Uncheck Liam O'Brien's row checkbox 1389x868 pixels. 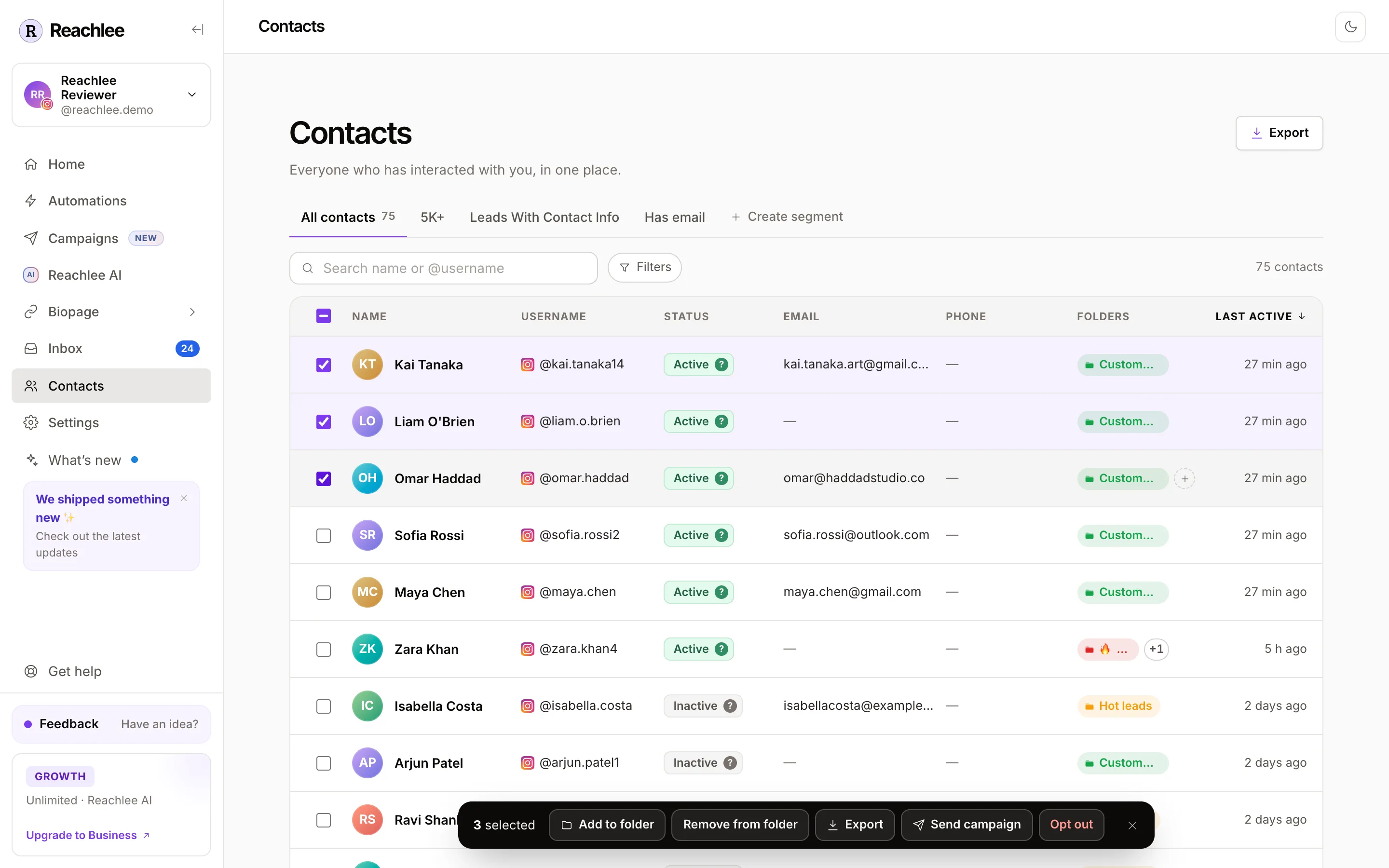324,421
